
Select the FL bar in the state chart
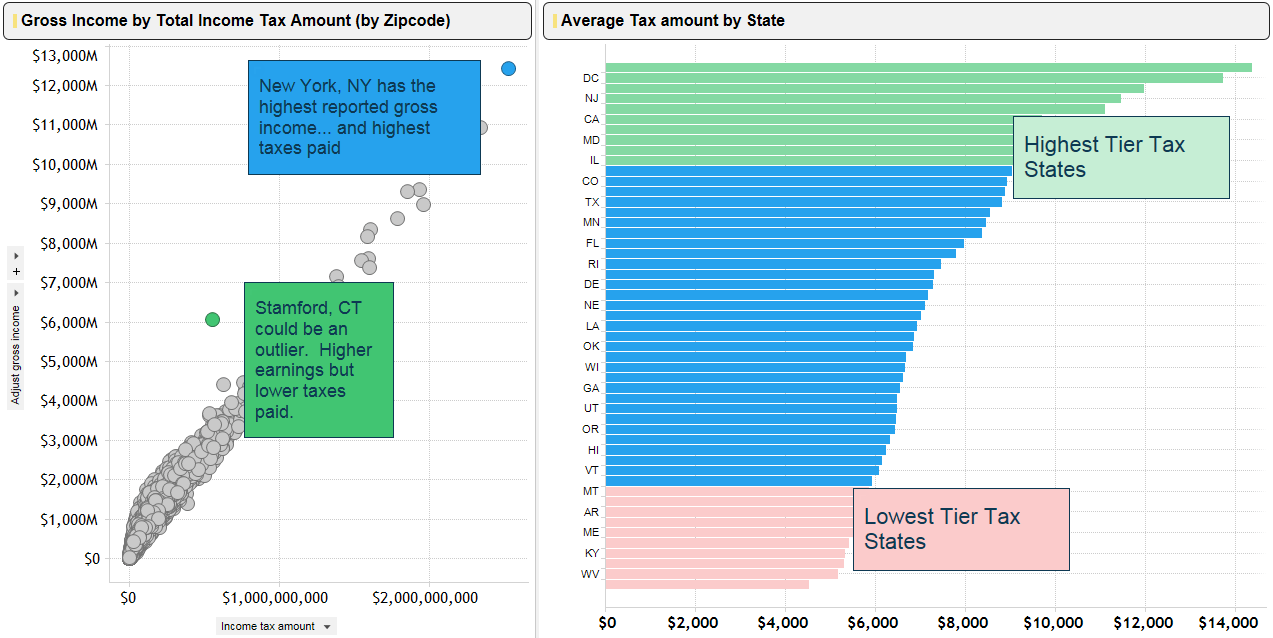pyautogui.click(x=784, y=243)
